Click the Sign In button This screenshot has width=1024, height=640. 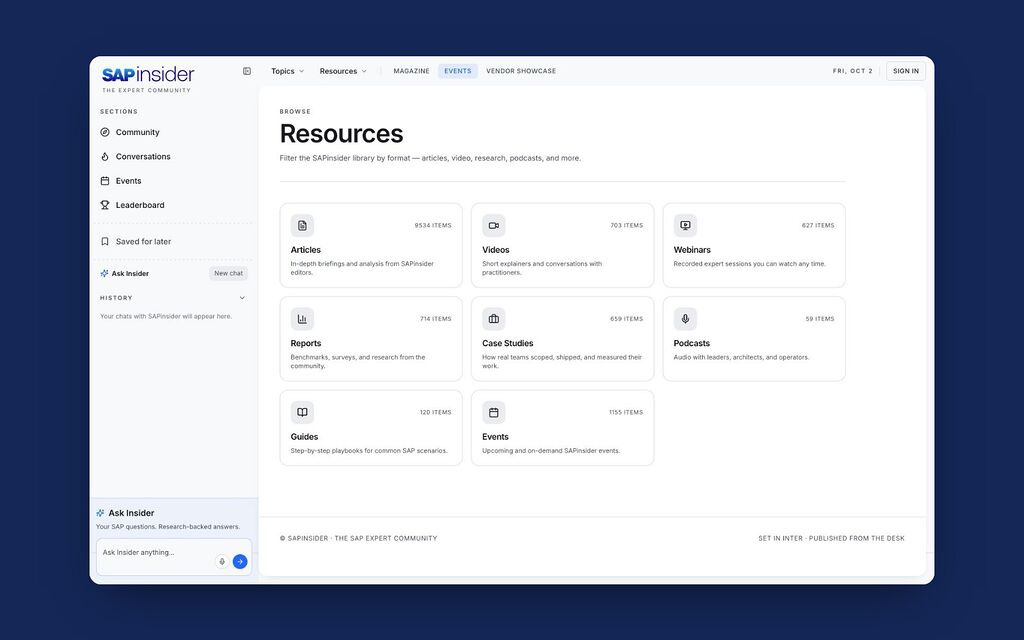tap(906, 71)
